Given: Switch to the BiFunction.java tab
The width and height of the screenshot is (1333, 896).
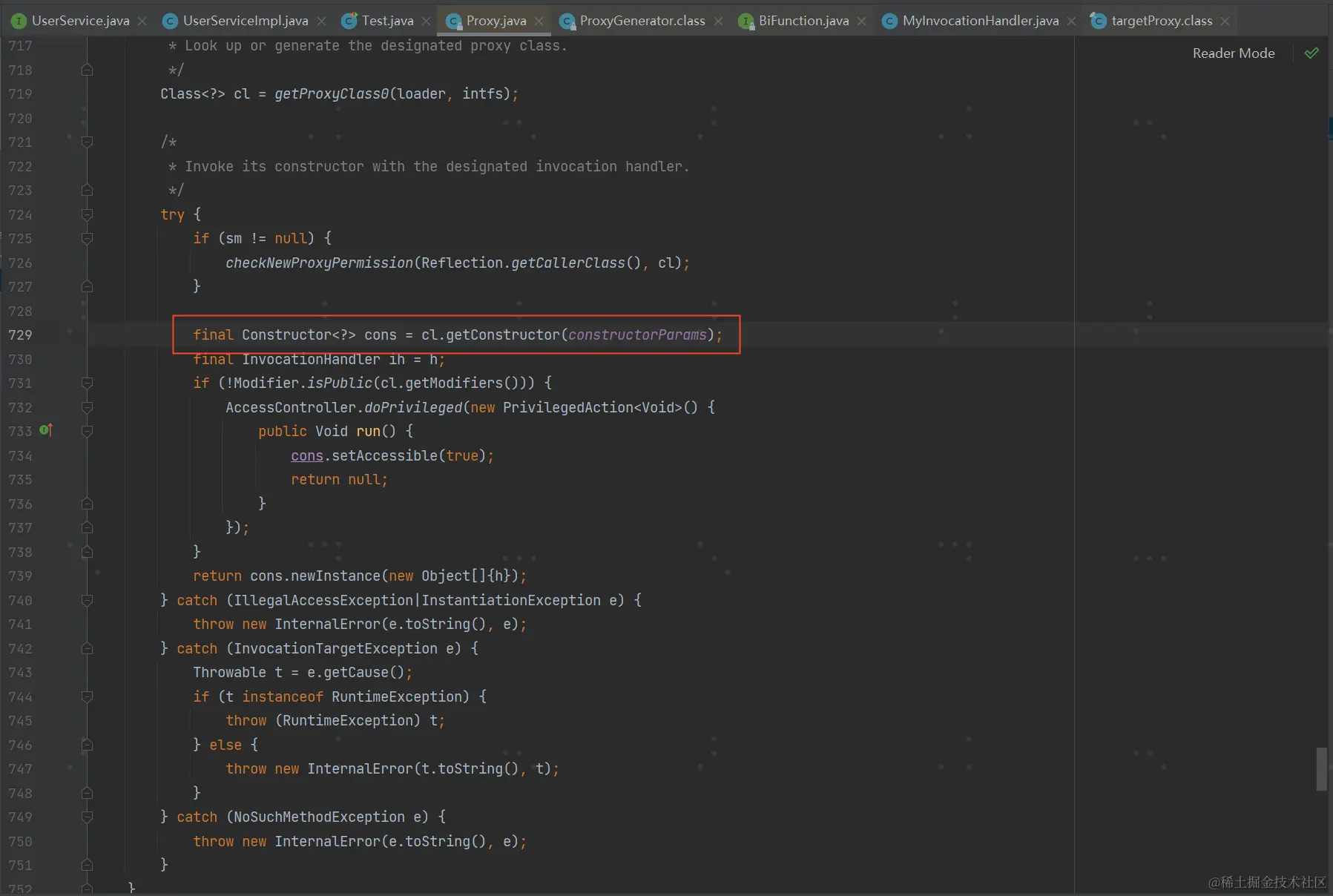Looking at the screenshot, I should tap(803, 21).
